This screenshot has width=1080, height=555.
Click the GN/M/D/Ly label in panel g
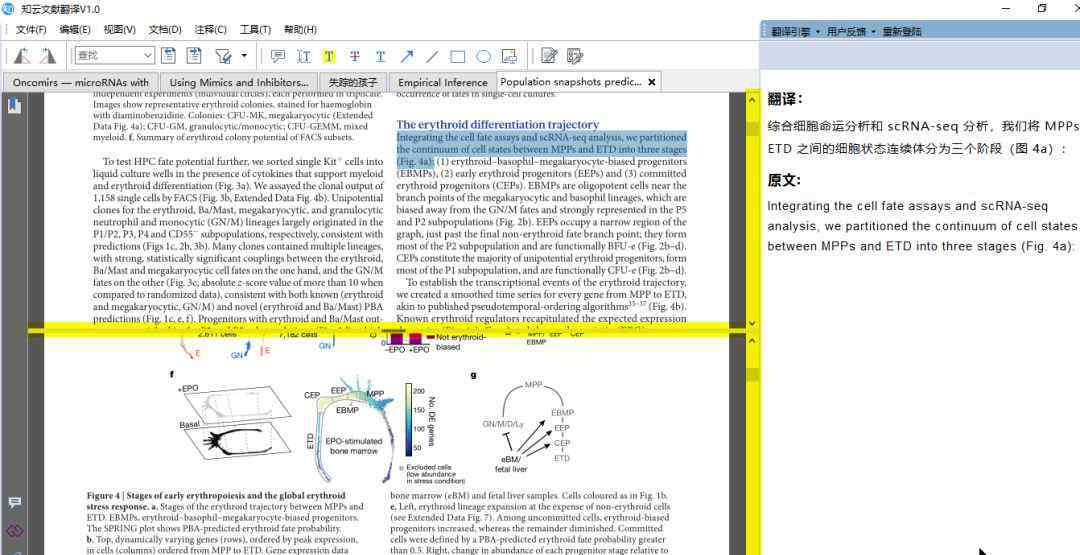[503, 423]
